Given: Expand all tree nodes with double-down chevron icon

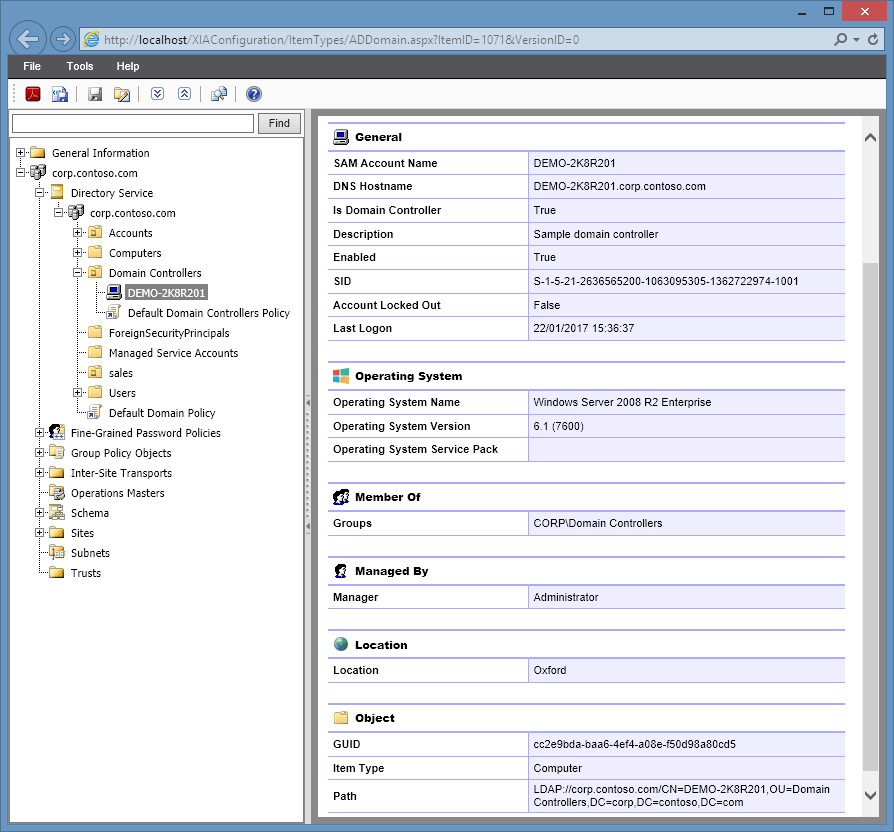Looking at the screenshot, I should (156, 93).
